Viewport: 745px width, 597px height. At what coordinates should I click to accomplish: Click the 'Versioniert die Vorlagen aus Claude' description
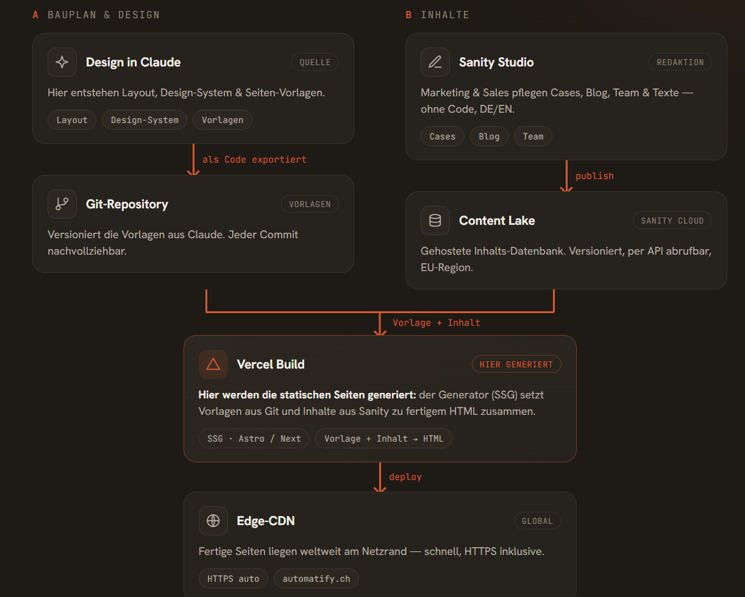[172, 243]
